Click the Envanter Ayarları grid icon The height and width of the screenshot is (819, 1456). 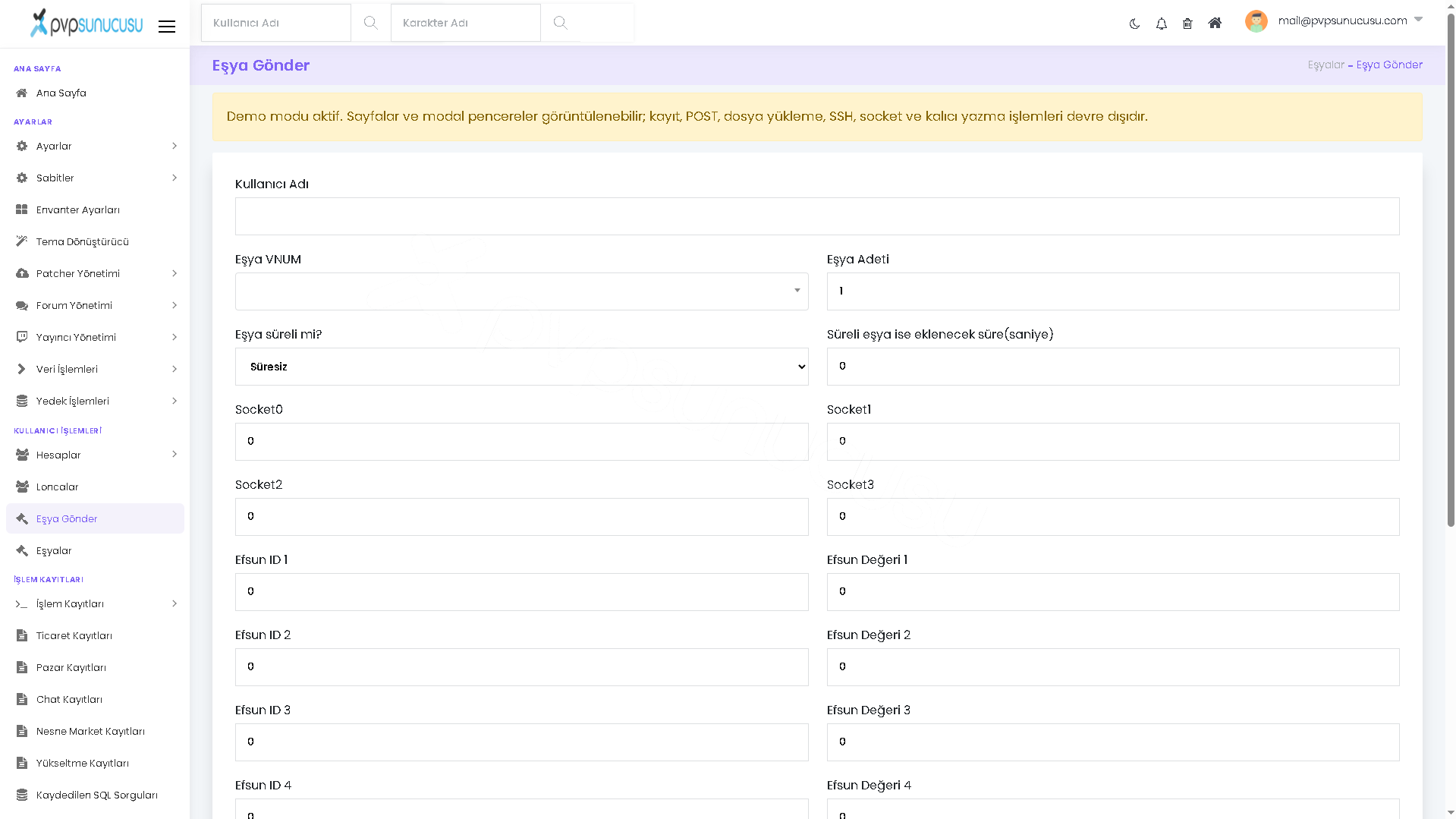pyautogui.click(x=22, y=209)
